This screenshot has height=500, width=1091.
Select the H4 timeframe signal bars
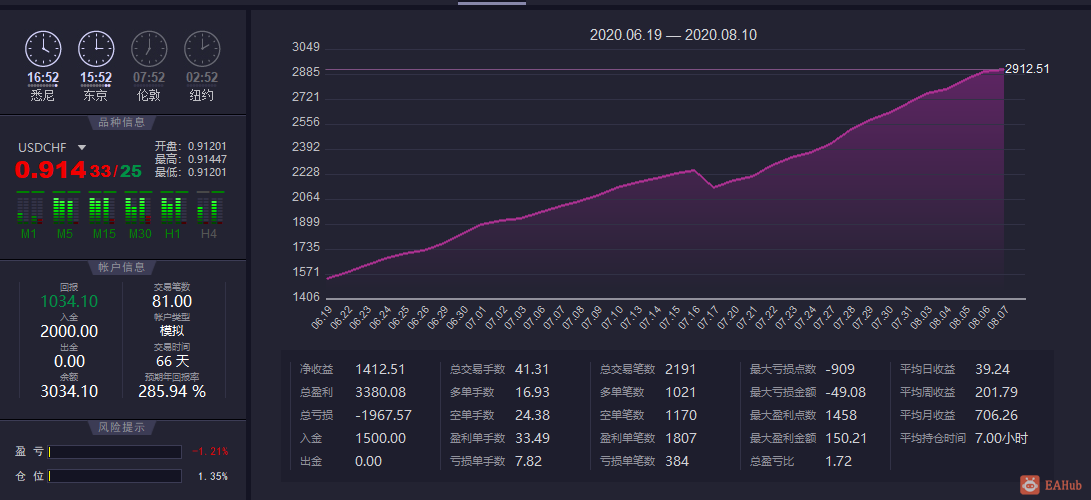click(210, 207)
